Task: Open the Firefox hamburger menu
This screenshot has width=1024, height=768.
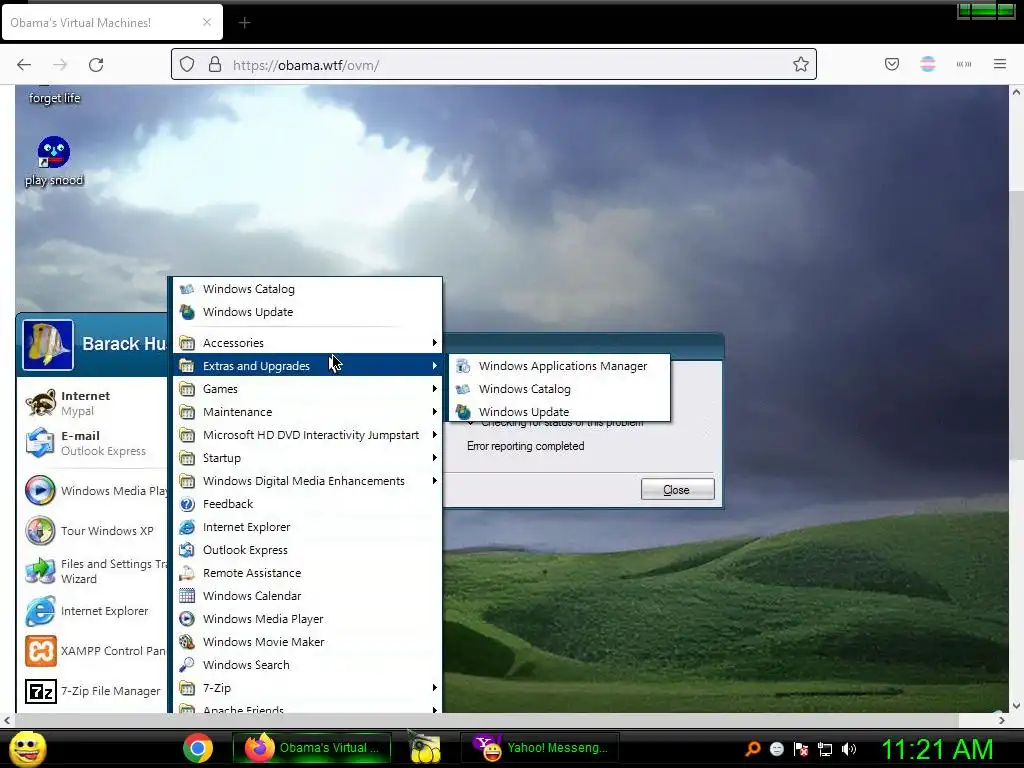Action: [x=999, y=64]
